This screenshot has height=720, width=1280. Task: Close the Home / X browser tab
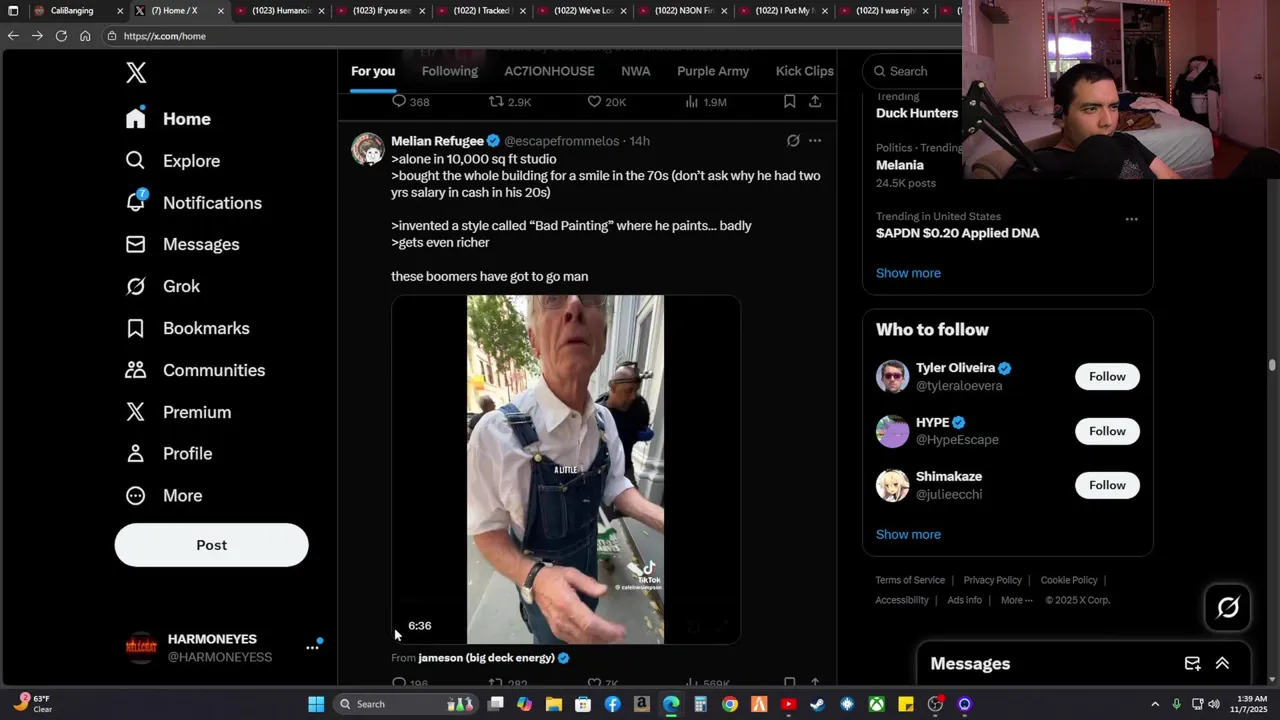220,11
